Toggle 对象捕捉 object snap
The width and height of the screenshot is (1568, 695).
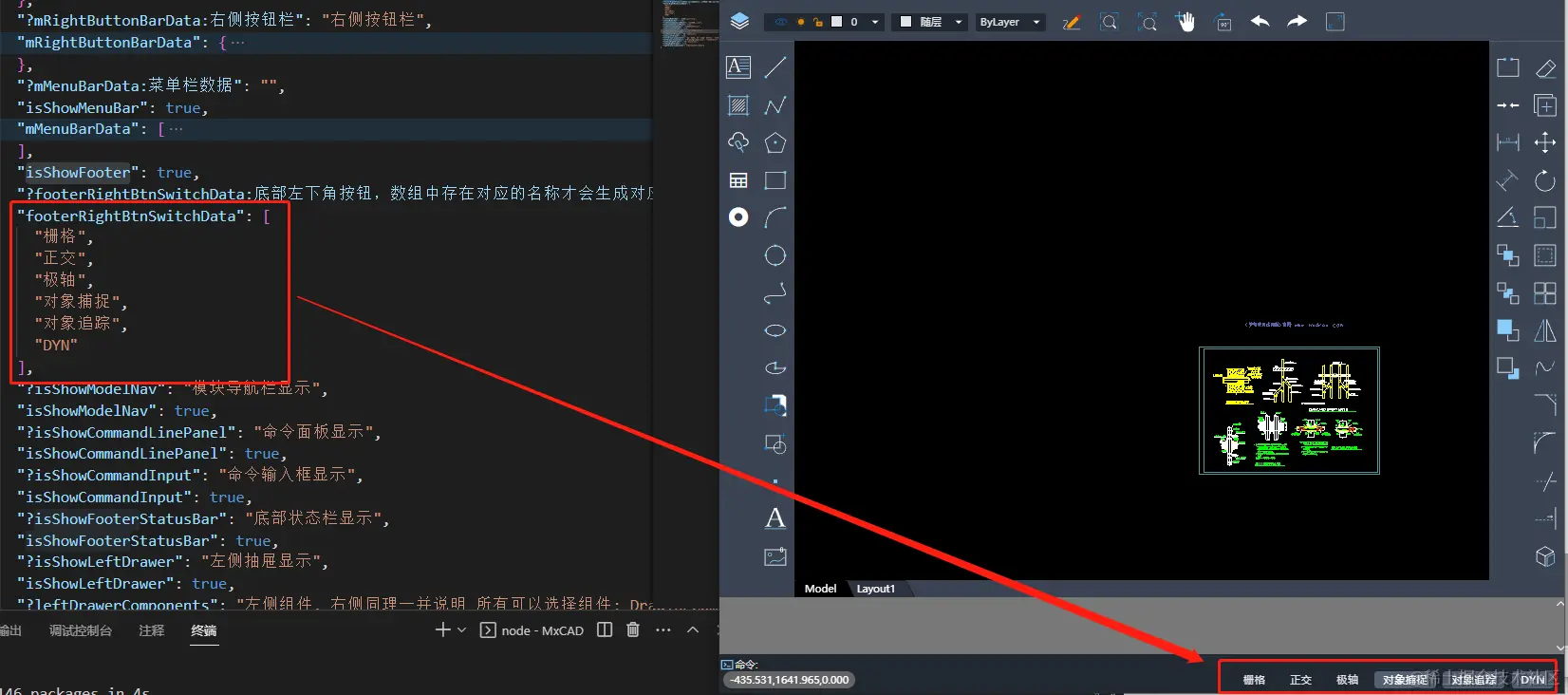[x=1405, y=680]
